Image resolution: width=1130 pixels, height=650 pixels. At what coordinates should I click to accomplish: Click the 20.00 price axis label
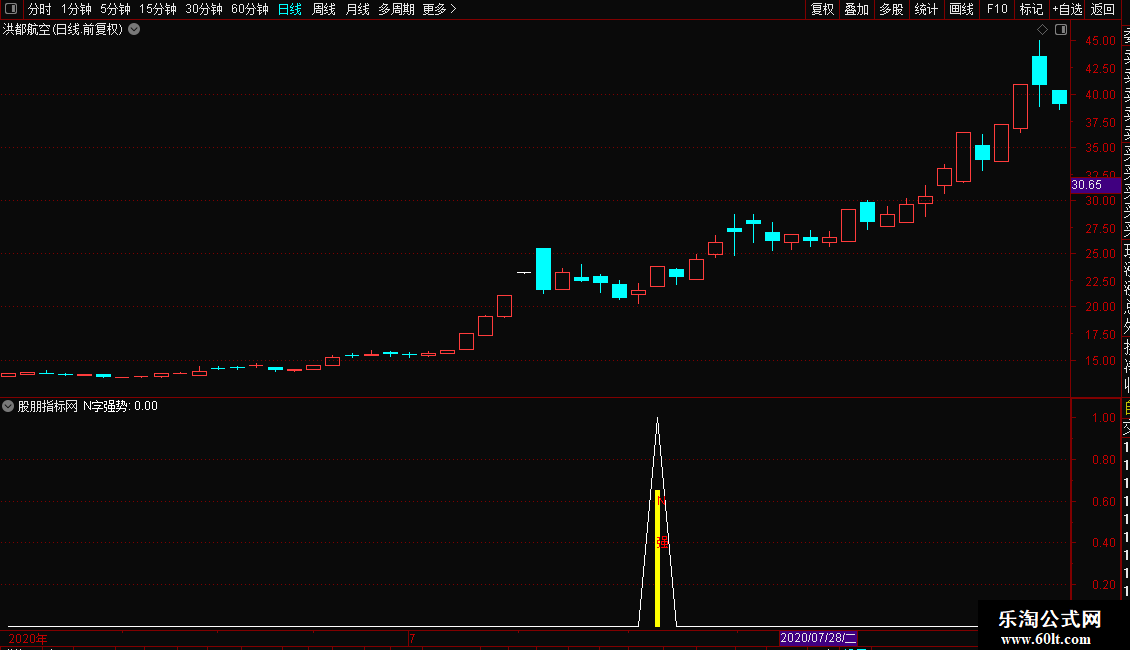point(1100,307)
